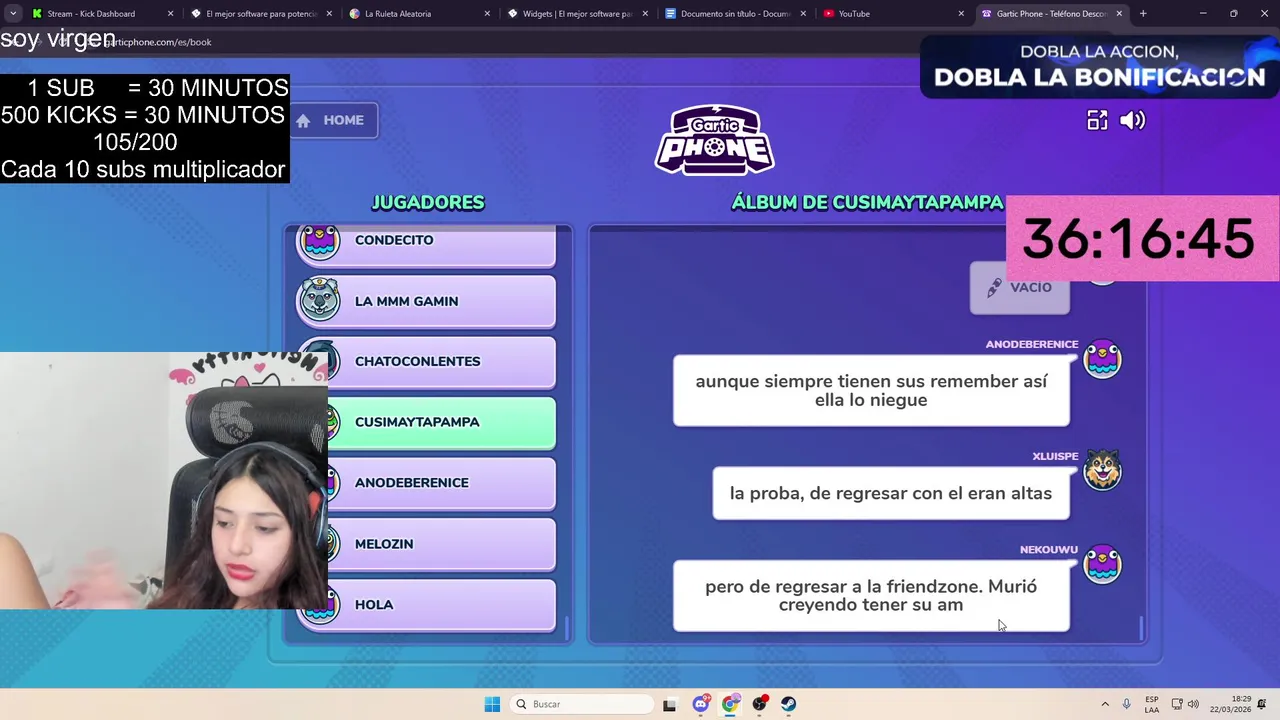Click the browser address bar

[500, 42]
